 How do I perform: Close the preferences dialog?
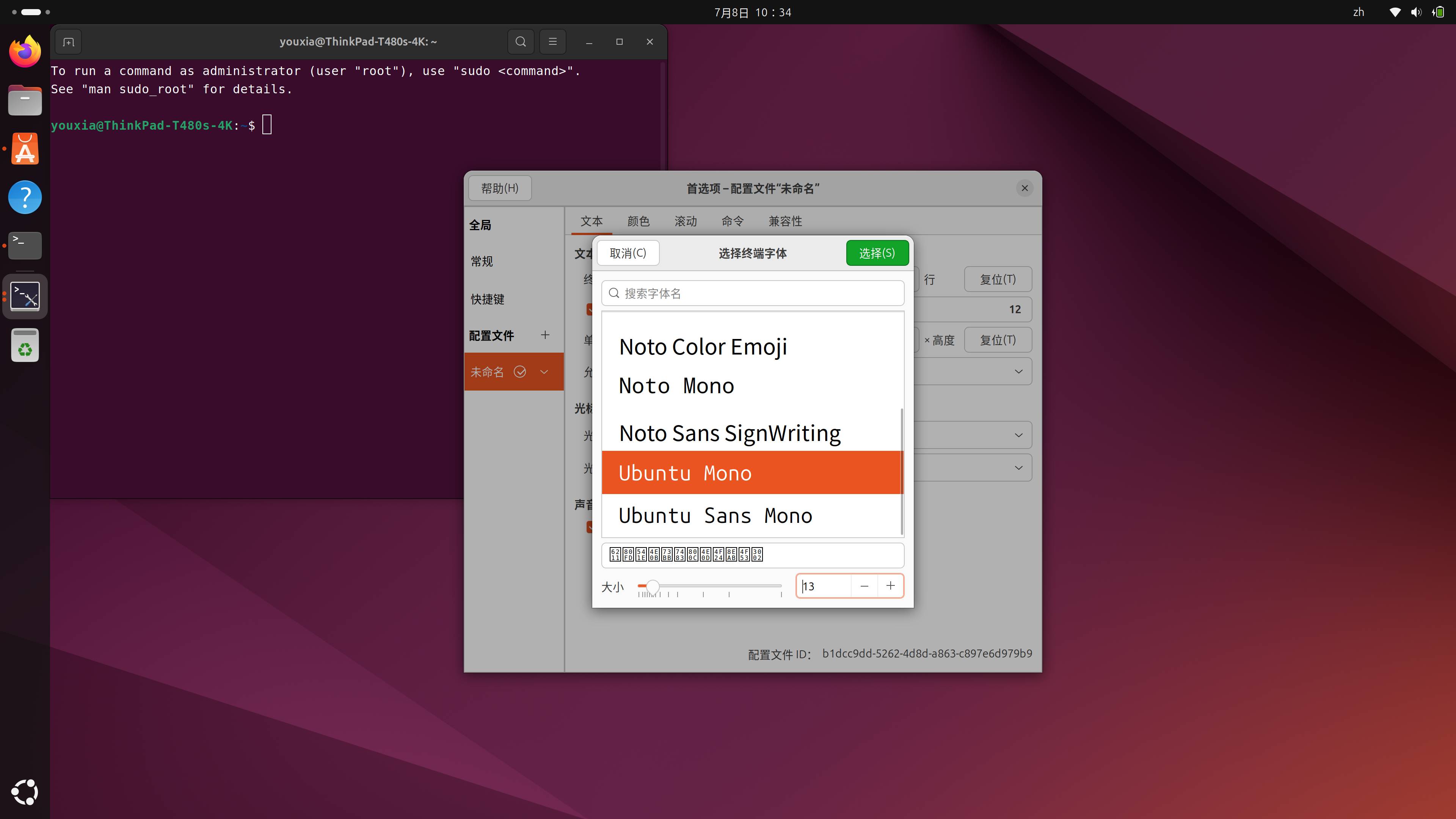(x=1025, y=188)
